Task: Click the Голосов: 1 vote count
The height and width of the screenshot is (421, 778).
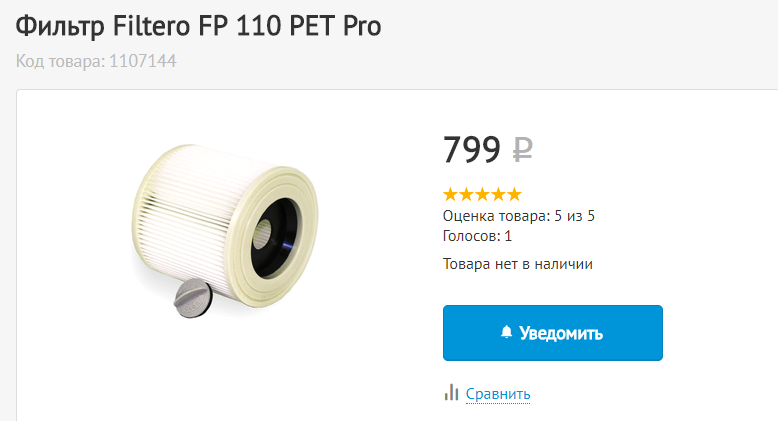Action: (477, 236)
